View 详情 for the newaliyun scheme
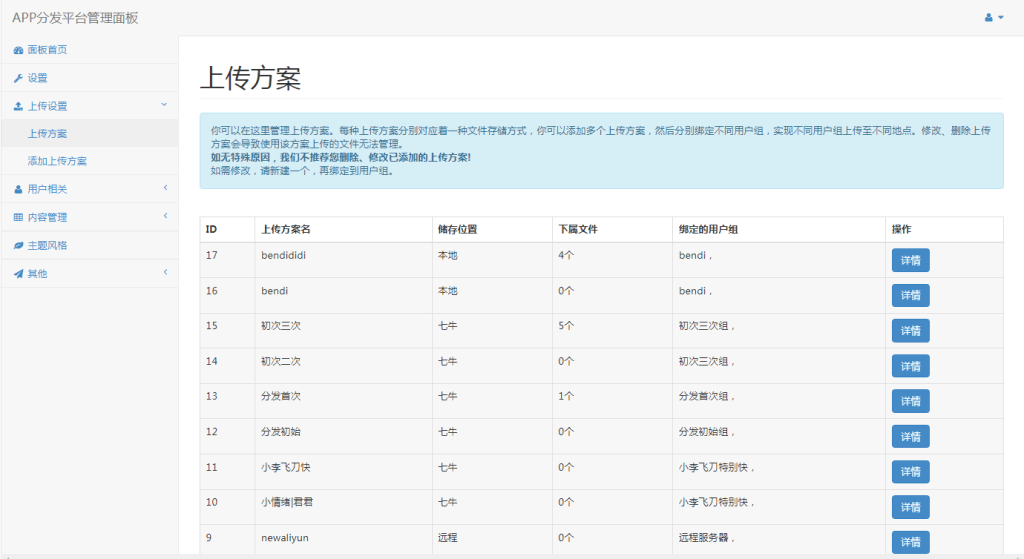 pos(910,542)
